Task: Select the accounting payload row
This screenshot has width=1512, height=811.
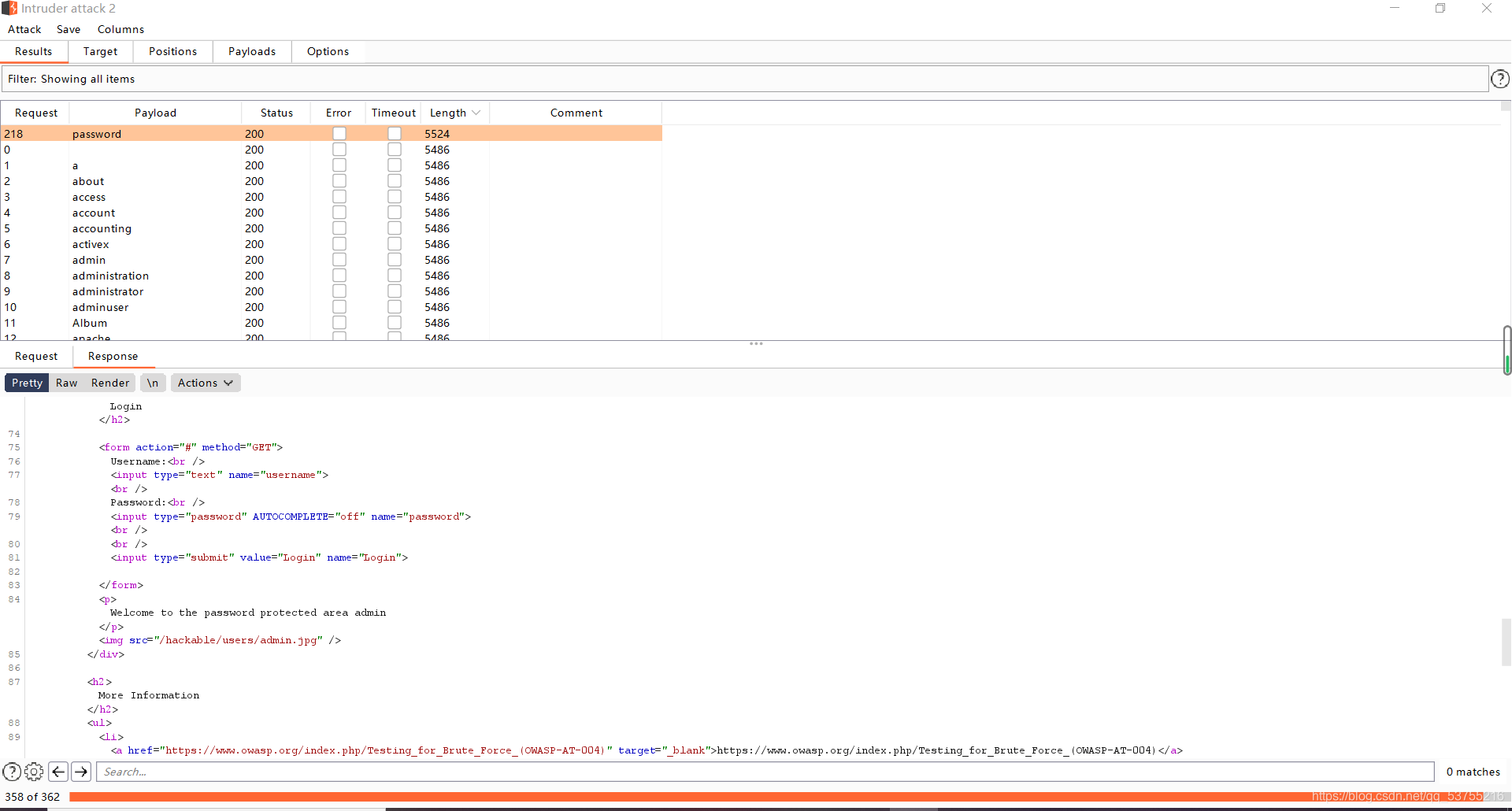Action: (332, 228)
